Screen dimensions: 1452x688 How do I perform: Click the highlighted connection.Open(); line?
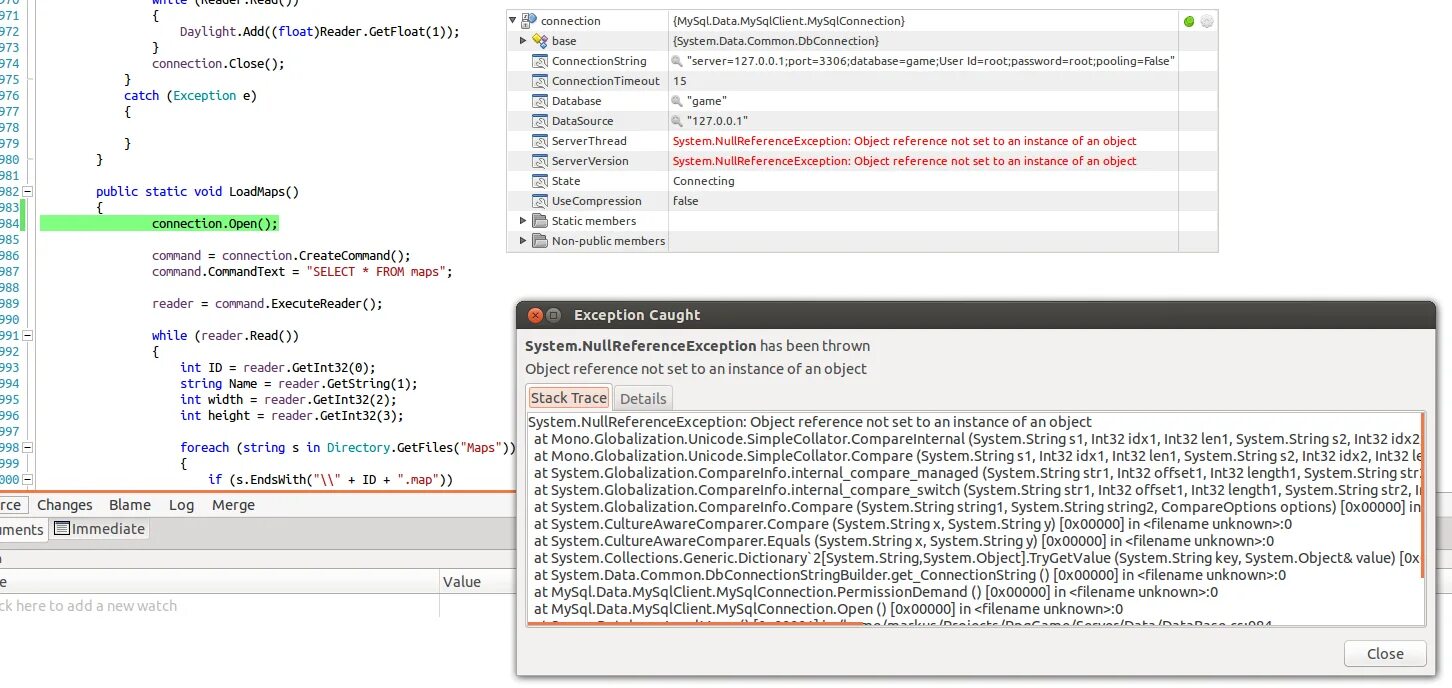(x=215, y=223)
